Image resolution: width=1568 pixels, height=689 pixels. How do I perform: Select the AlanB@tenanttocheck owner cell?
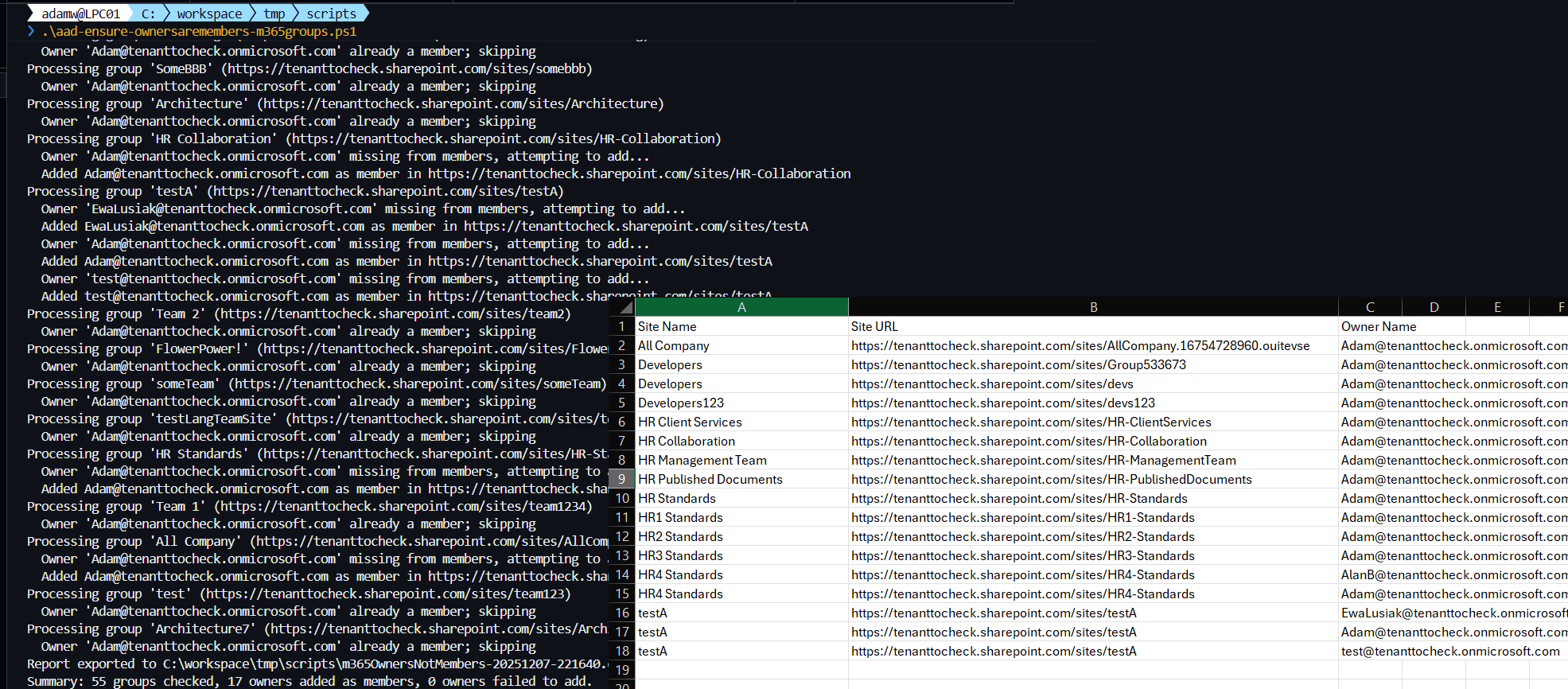pyautogui.click(x=1453, y=574)
